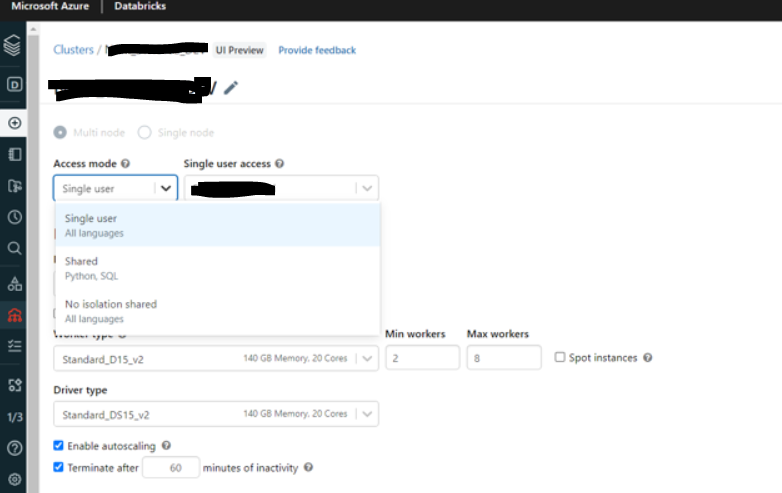The image size is (782, 493).
Task: Open the Workspace notebook icon in sidebar
Action: pos(14,155)
